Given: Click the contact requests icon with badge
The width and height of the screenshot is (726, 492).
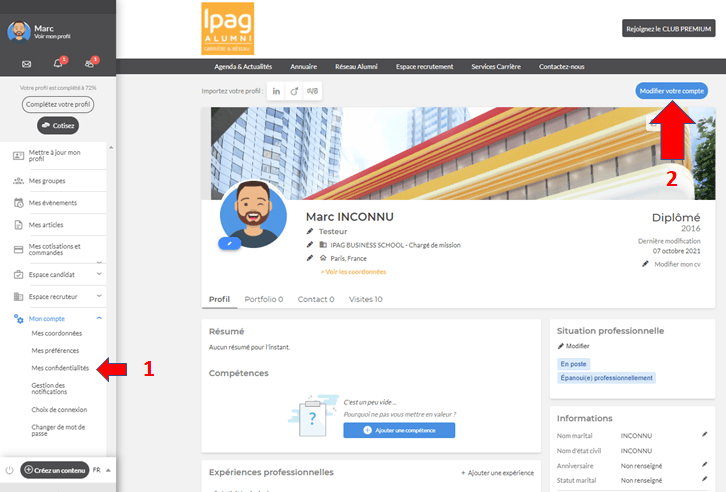Looking at the screenshot, I should (x=90, y=64).
